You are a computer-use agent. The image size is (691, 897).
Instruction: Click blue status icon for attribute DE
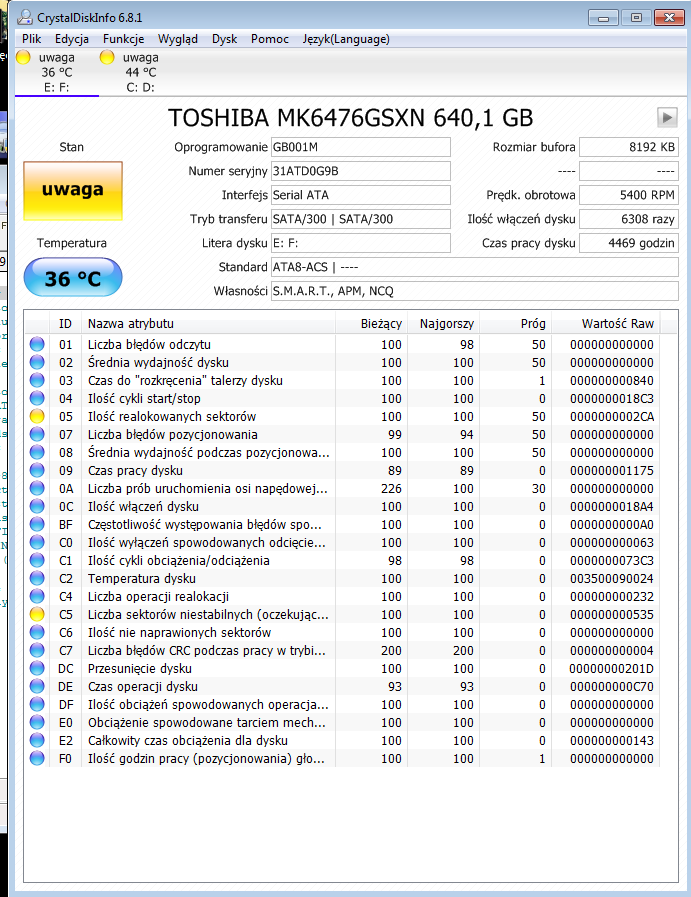[x=37, y=686]
